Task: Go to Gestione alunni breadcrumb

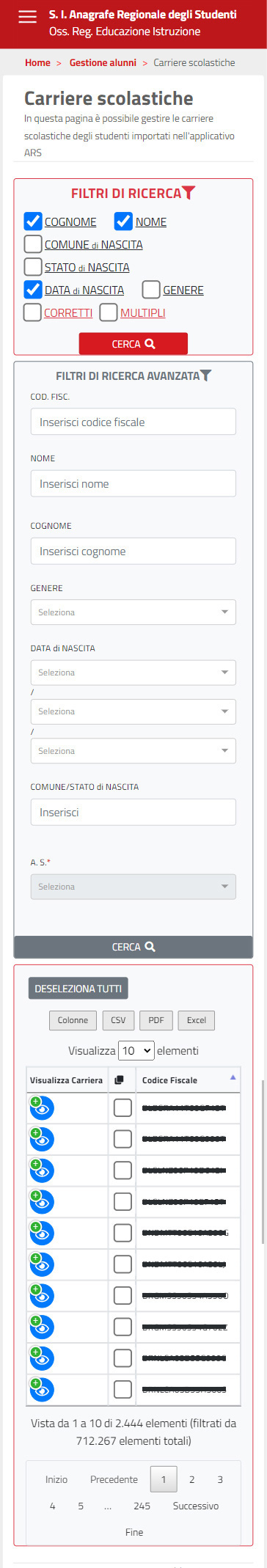Action: (103, 63)
